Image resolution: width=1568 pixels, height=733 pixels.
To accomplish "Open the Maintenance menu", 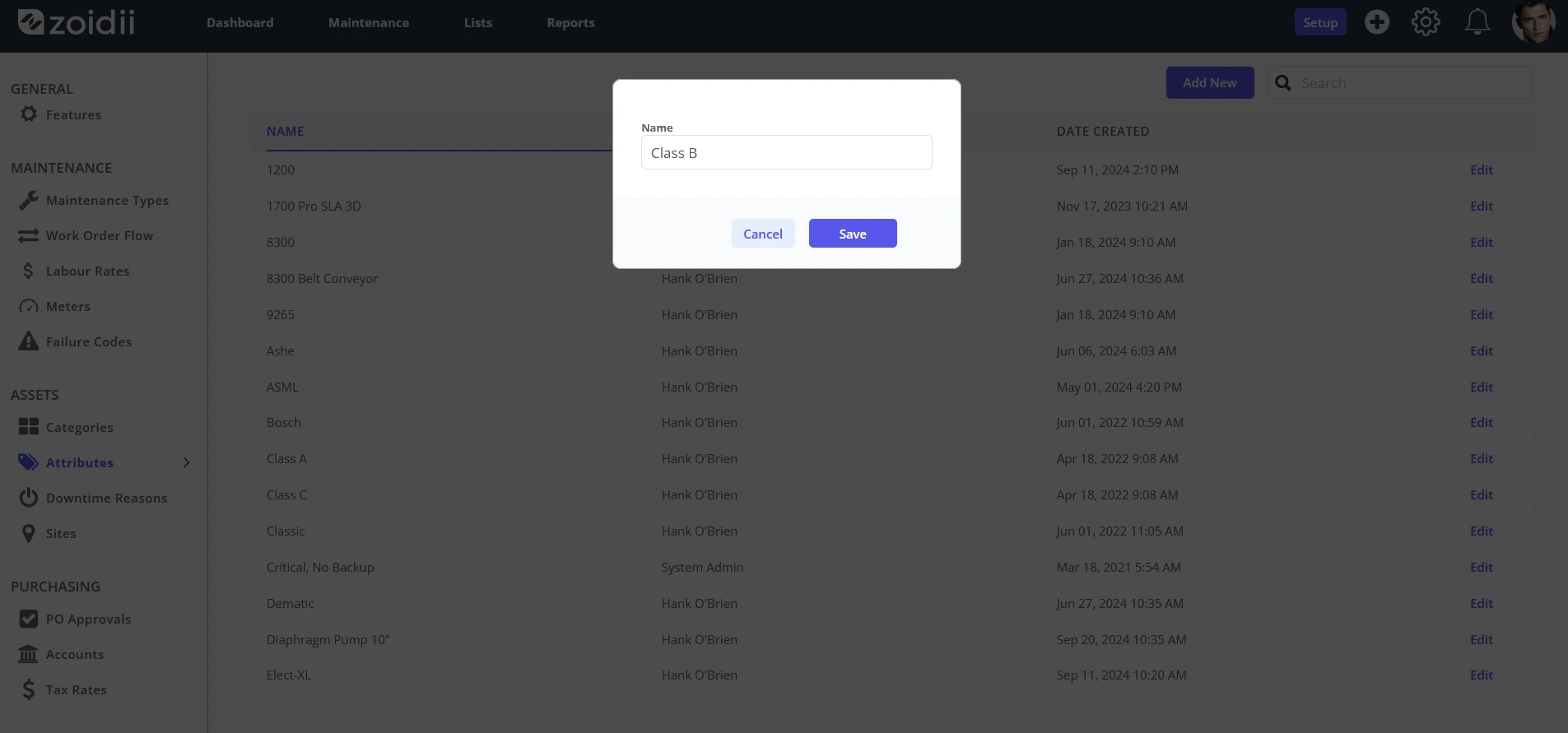I will pyautogui.click(x=369, y=23).
